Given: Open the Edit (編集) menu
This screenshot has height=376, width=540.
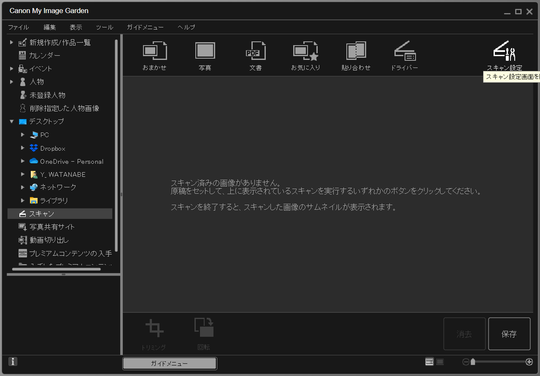Looking at the screenshot, I should coord(50,27).
